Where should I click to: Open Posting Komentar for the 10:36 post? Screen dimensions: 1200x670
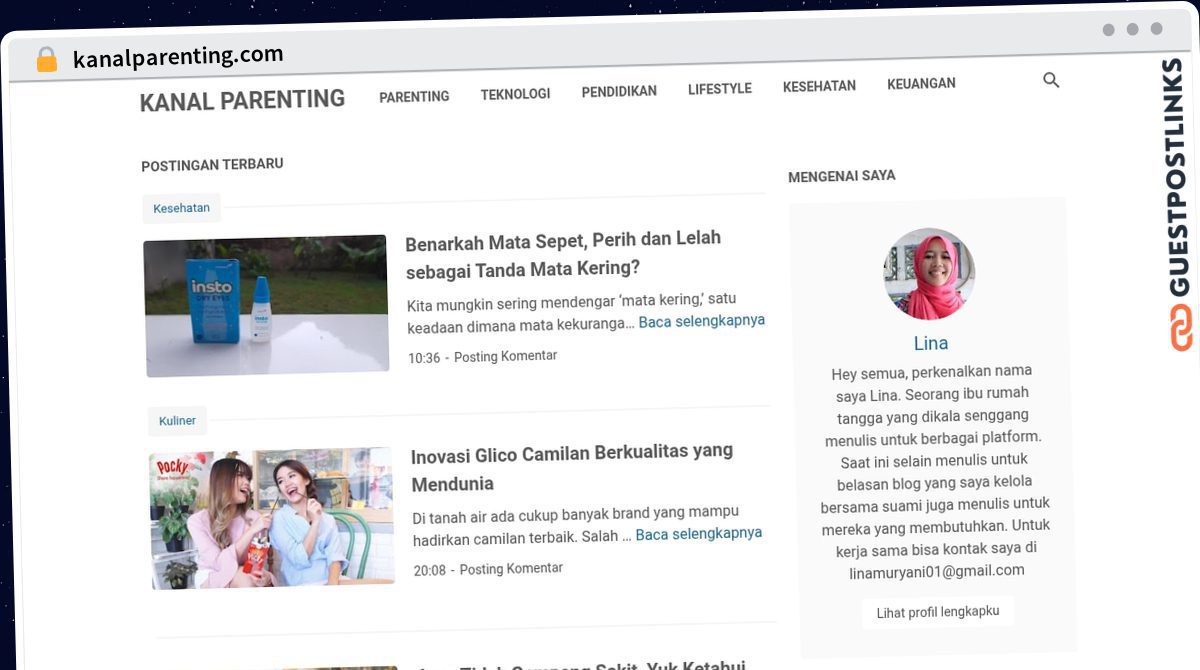coord(505,356)
